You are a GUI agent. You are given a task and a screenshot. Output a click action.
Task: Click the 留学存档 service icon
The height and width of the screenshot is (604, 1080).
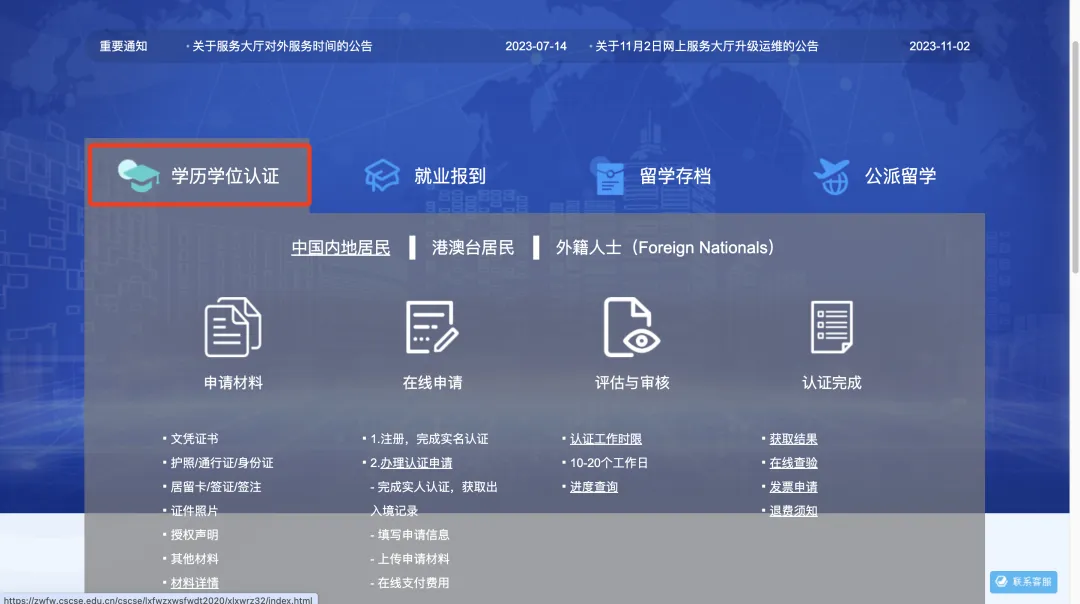click(610, 176)
